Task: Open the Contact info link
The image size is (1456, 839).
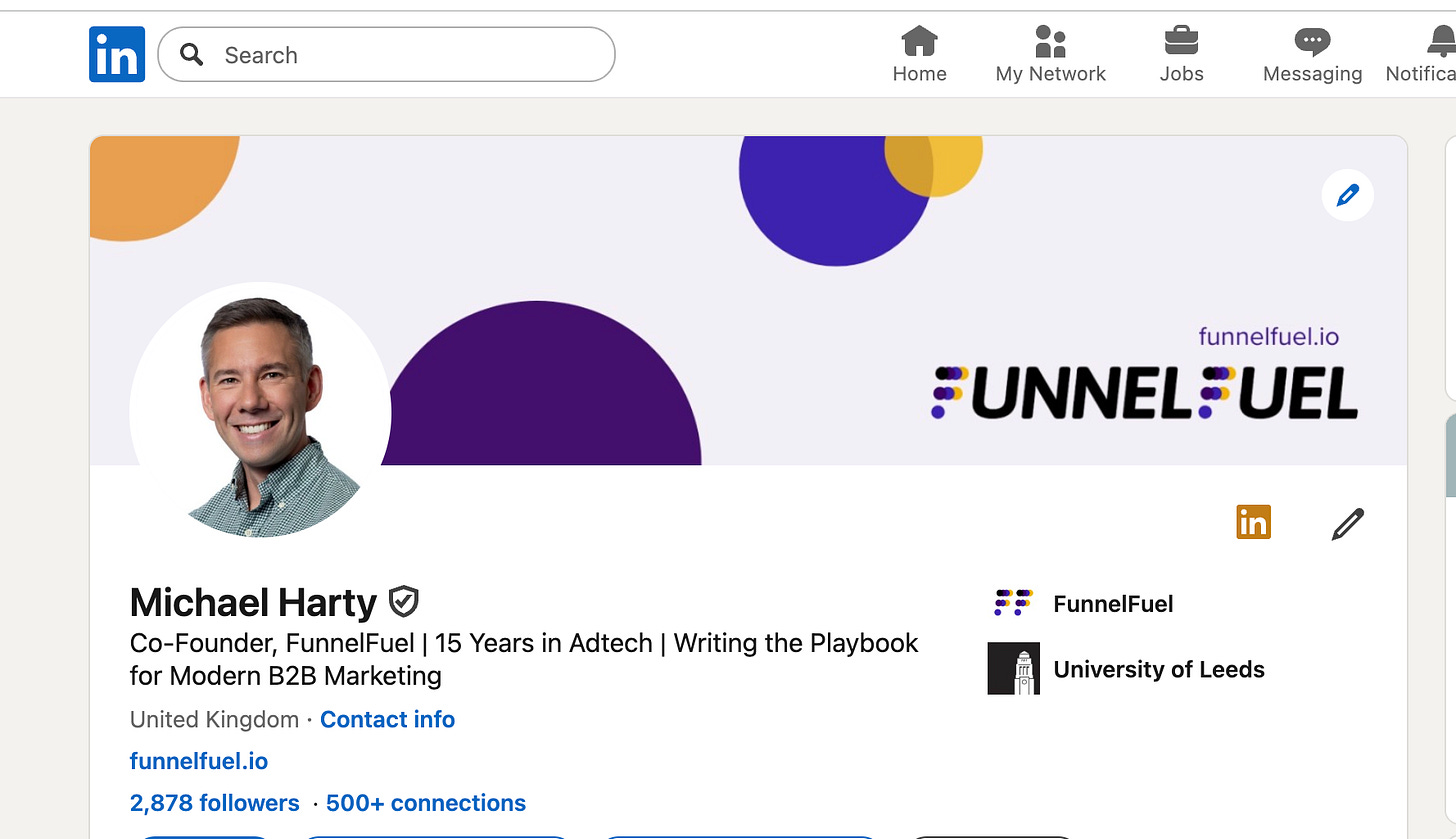Action: tap(387, 719)
